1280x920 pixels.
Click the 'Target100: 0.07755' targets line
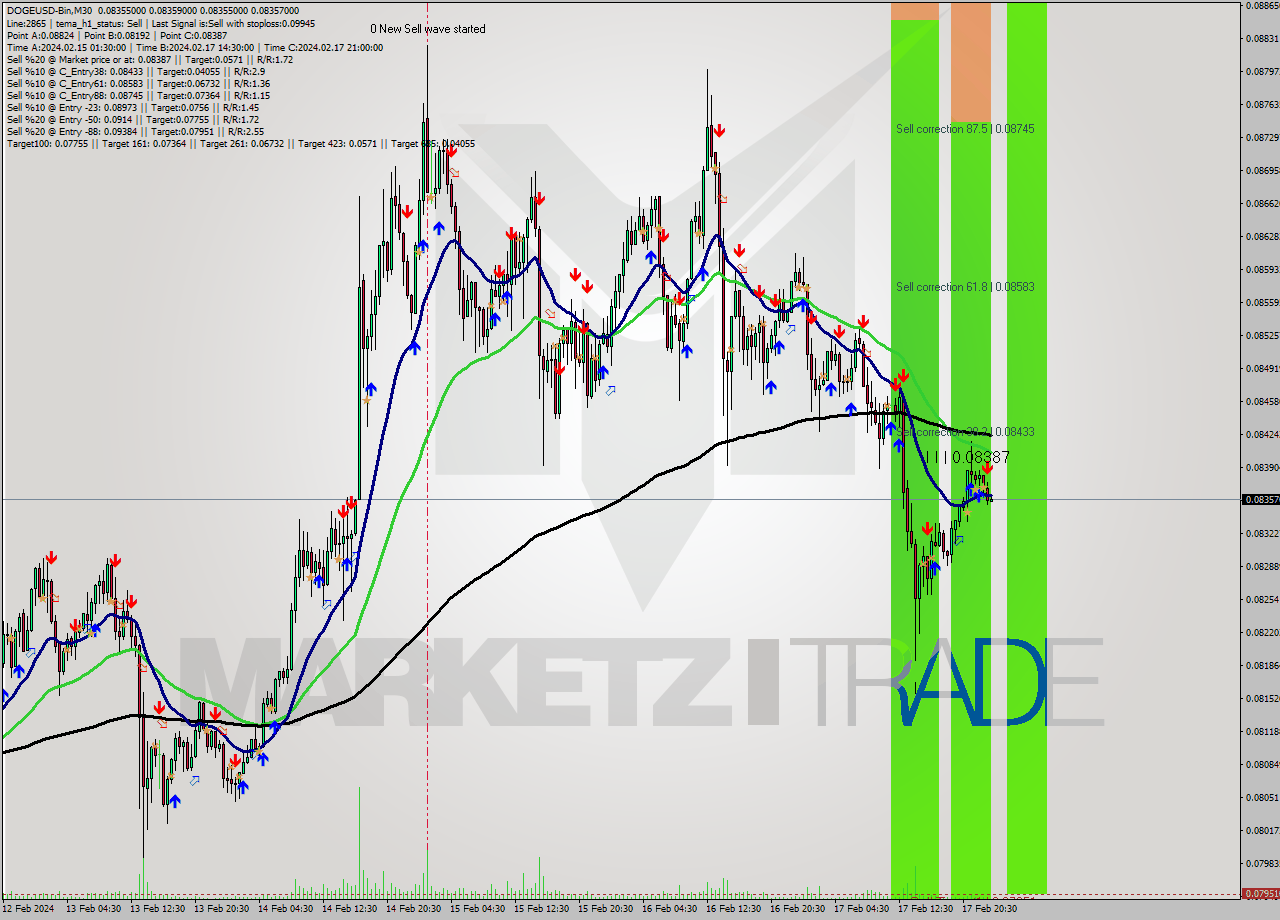coord(241,143)
